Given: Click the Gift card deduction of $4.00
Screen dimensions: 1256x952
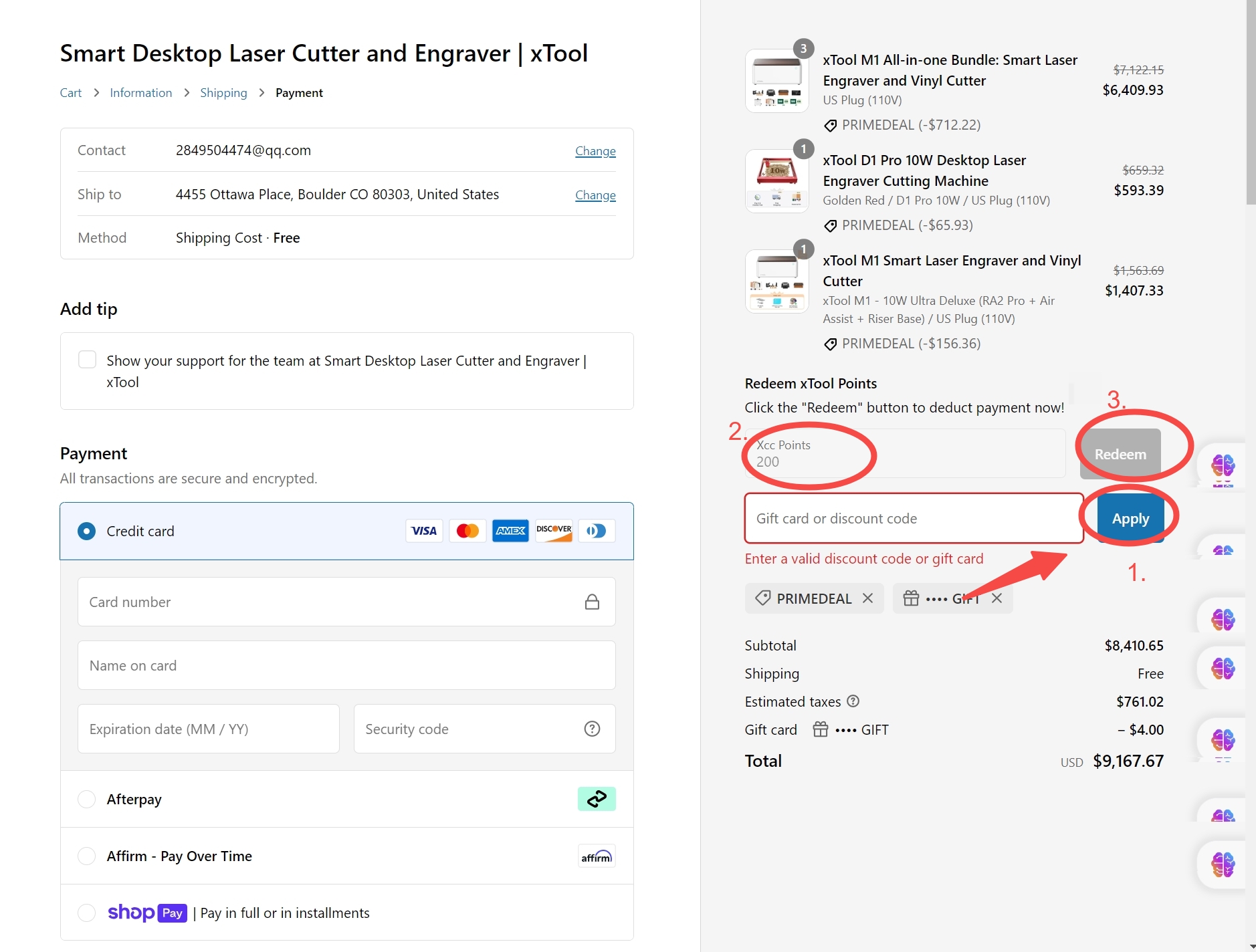Looking at the screenshot, I should coord(1140,729).
